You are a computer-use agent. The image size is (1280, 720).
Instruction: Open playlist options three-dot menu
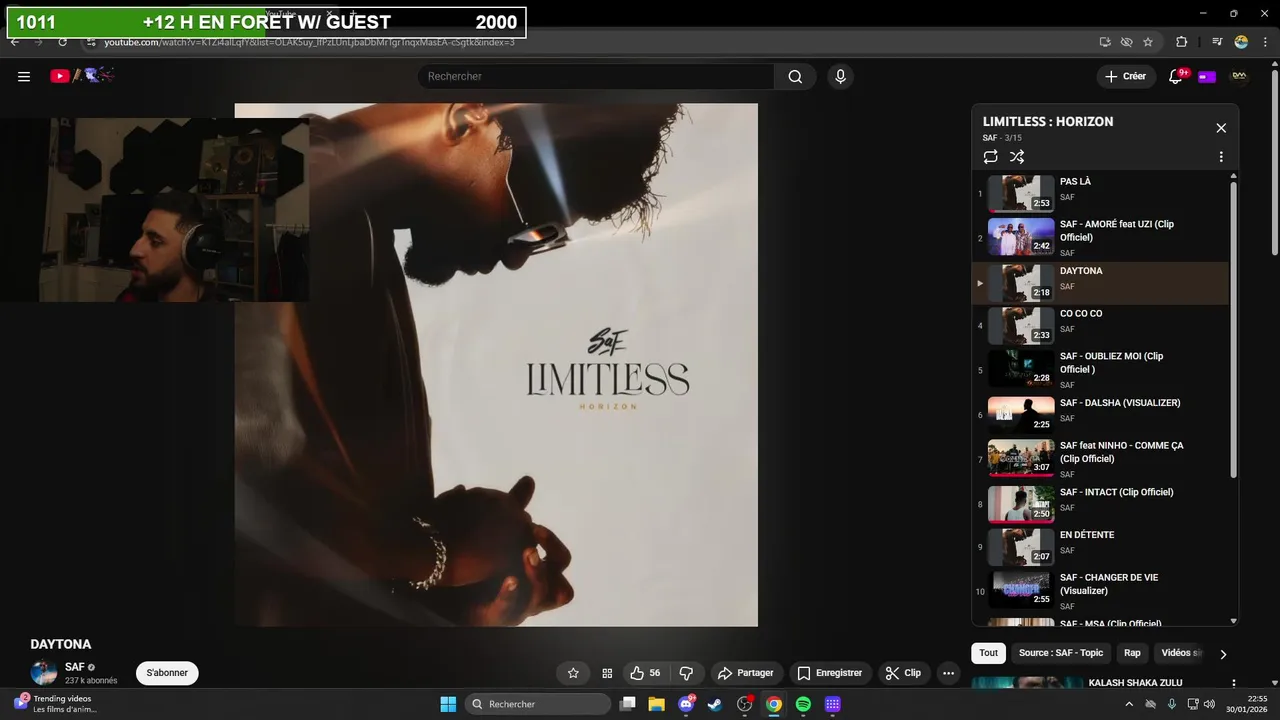[1221, 157]
